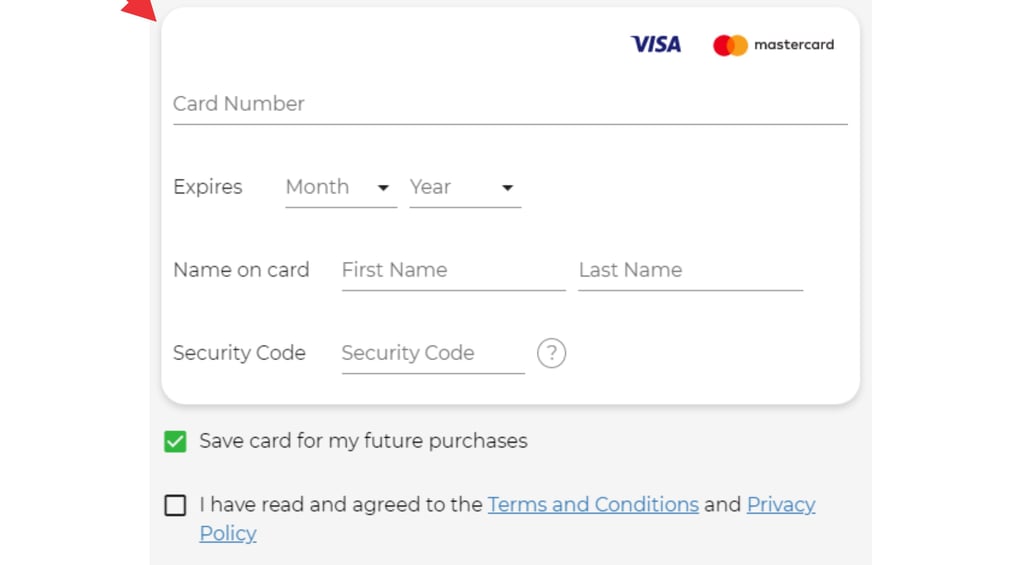Click the Year dropdown arrow
The width and height of the screenshot is (1024, 565).
(507, 188)
